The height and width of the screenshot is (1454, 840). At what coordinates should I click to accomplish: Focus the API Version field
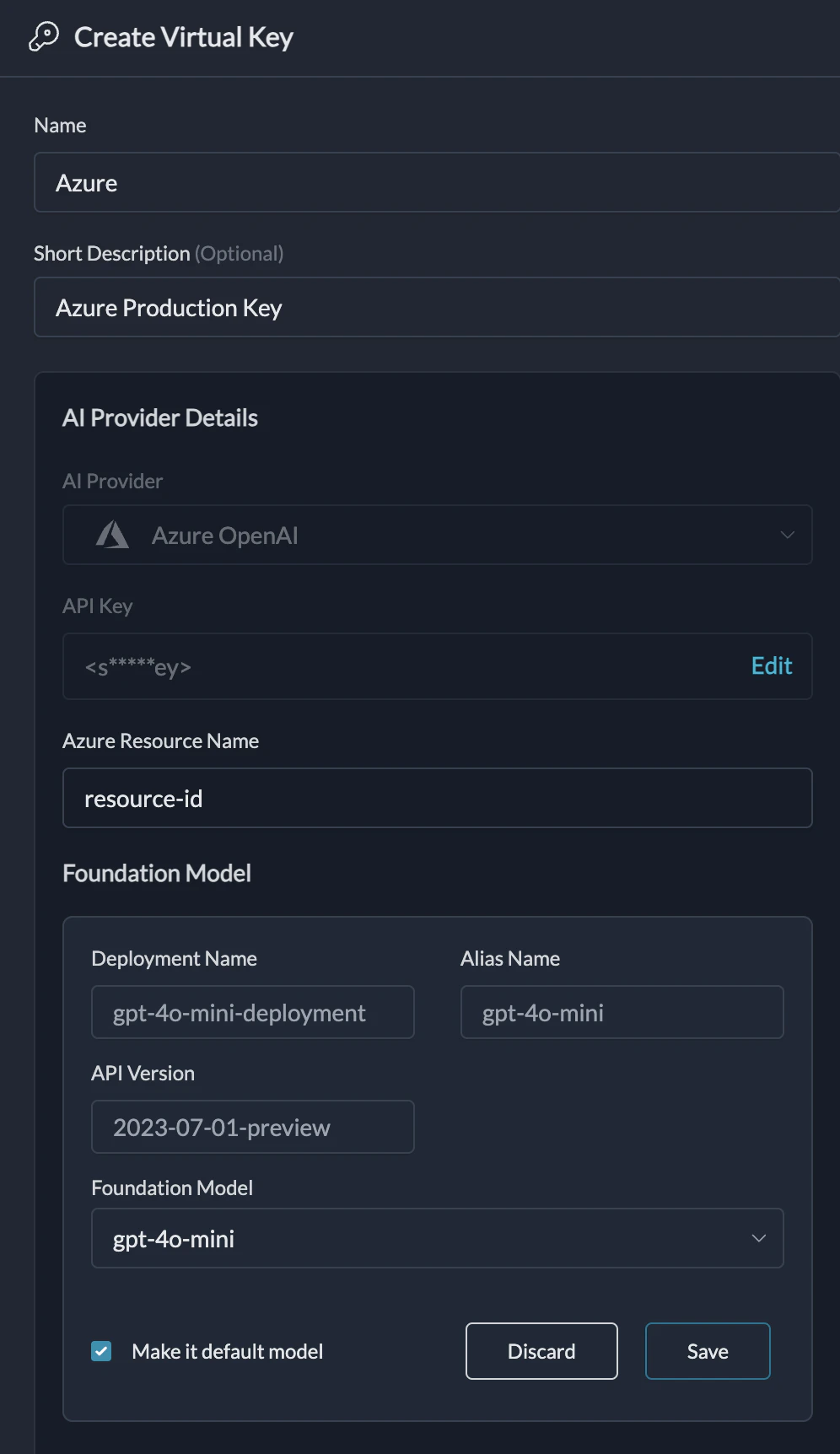pyautogui.click(x=252, y=1127)
